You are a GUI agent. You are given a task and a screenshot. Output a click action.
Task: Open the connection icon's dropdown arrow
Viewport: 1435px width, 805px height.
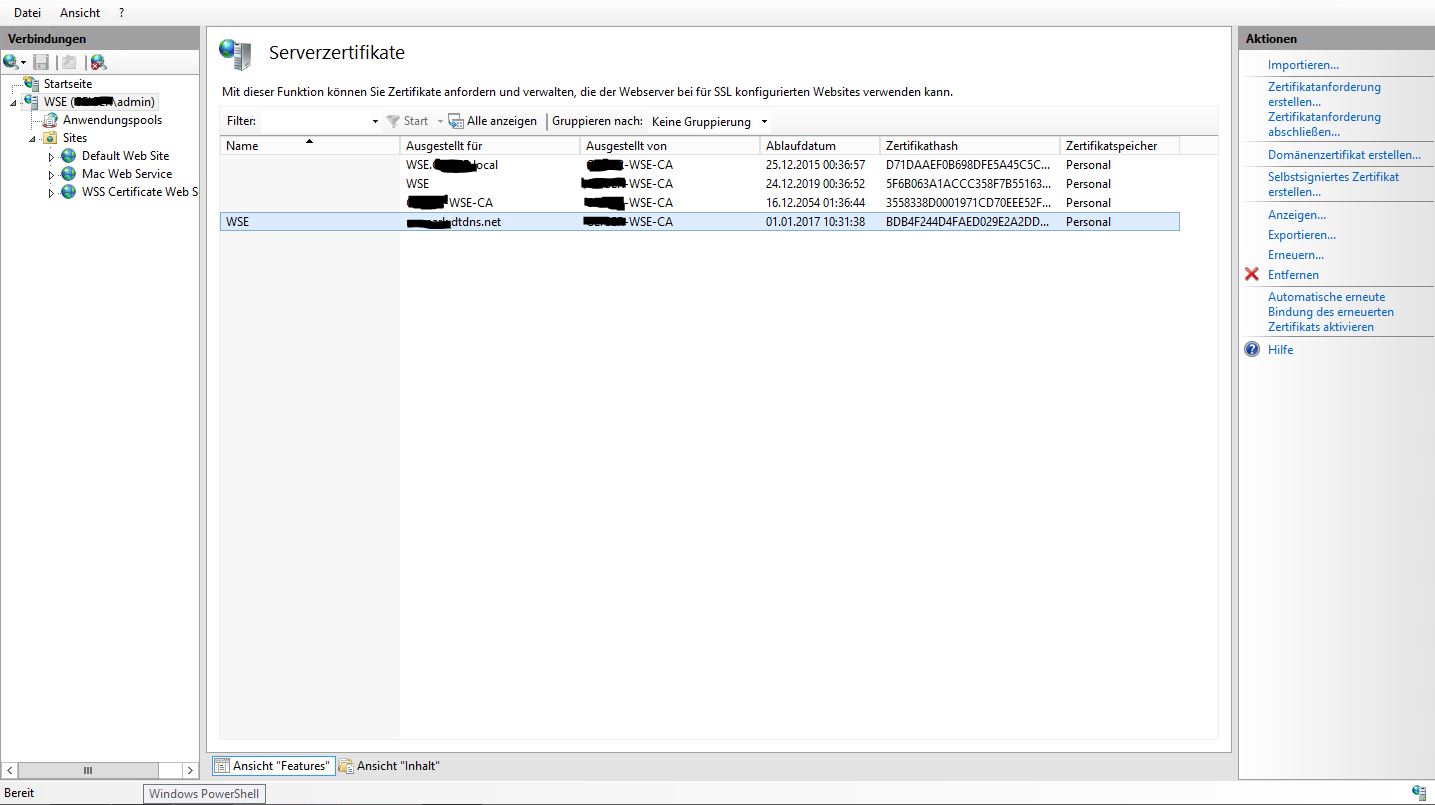pos(24,63)
